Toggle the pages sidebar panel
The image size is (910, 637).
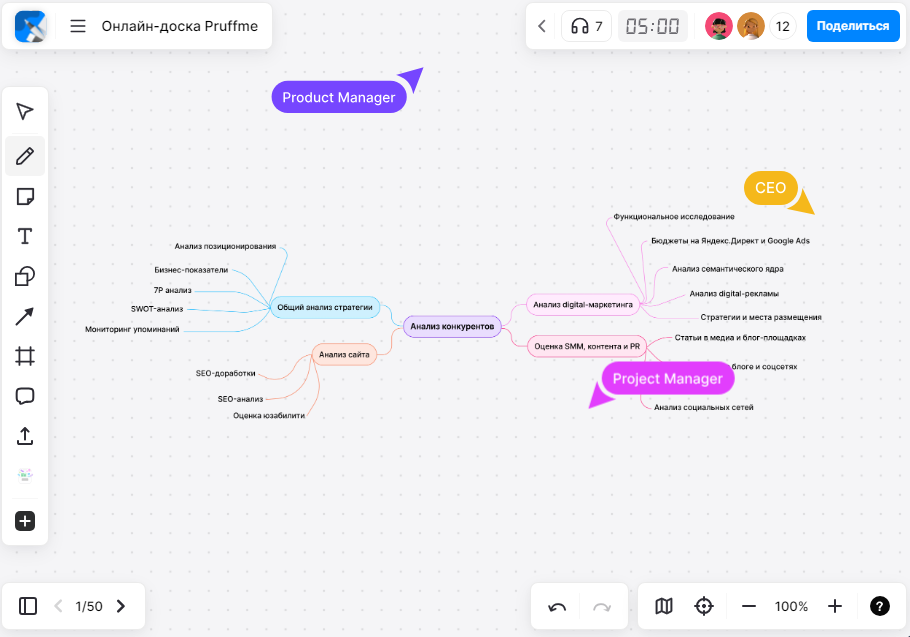point(28,606)
